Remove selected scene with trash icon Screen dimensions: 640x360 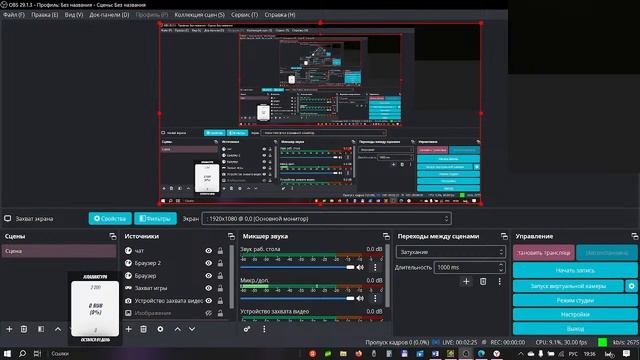[x=24, y=329]
